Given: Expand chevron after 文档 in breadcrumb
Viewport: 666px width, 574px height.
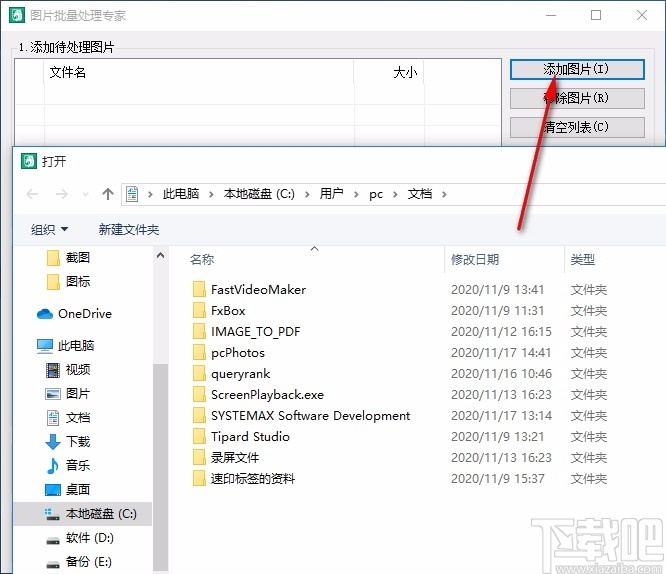Looking at the screenshot, I should [444, 195].
